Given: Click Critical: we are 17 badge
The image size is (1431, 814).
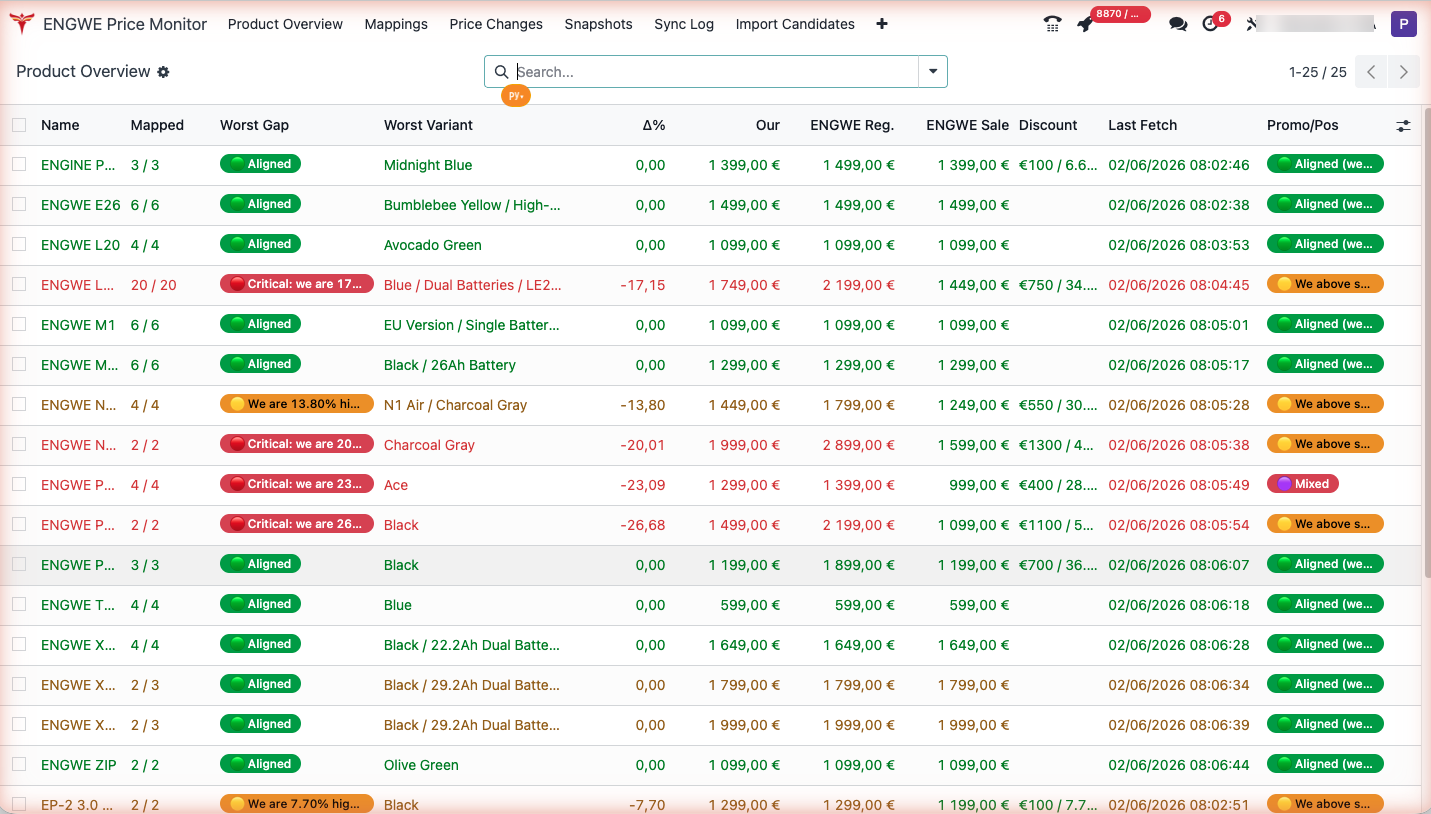Looking at the screenshot, I should [297, 284].
